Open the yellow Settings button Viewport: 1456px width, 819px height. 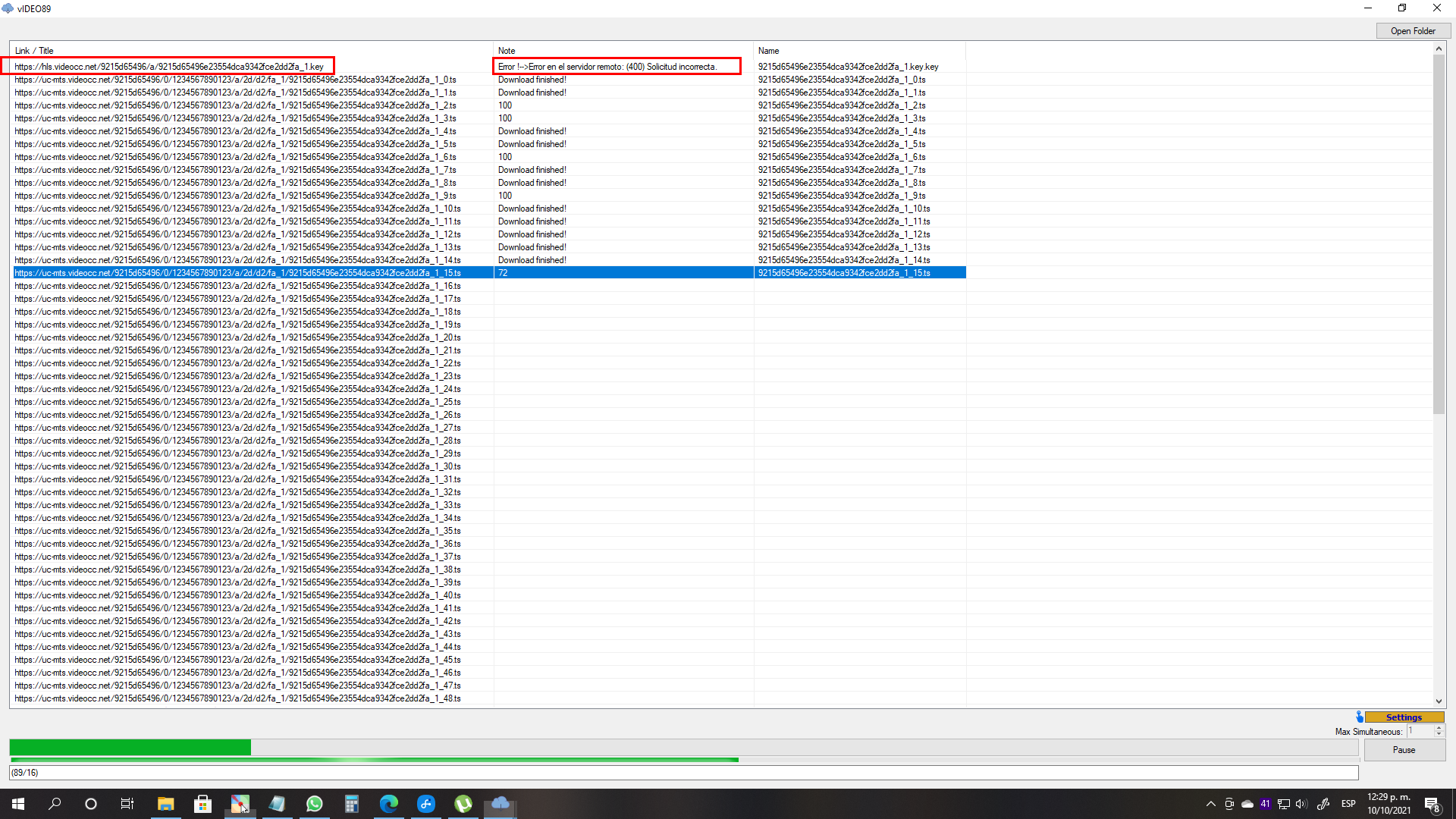pyautogui.click(x=1404, y=717)
